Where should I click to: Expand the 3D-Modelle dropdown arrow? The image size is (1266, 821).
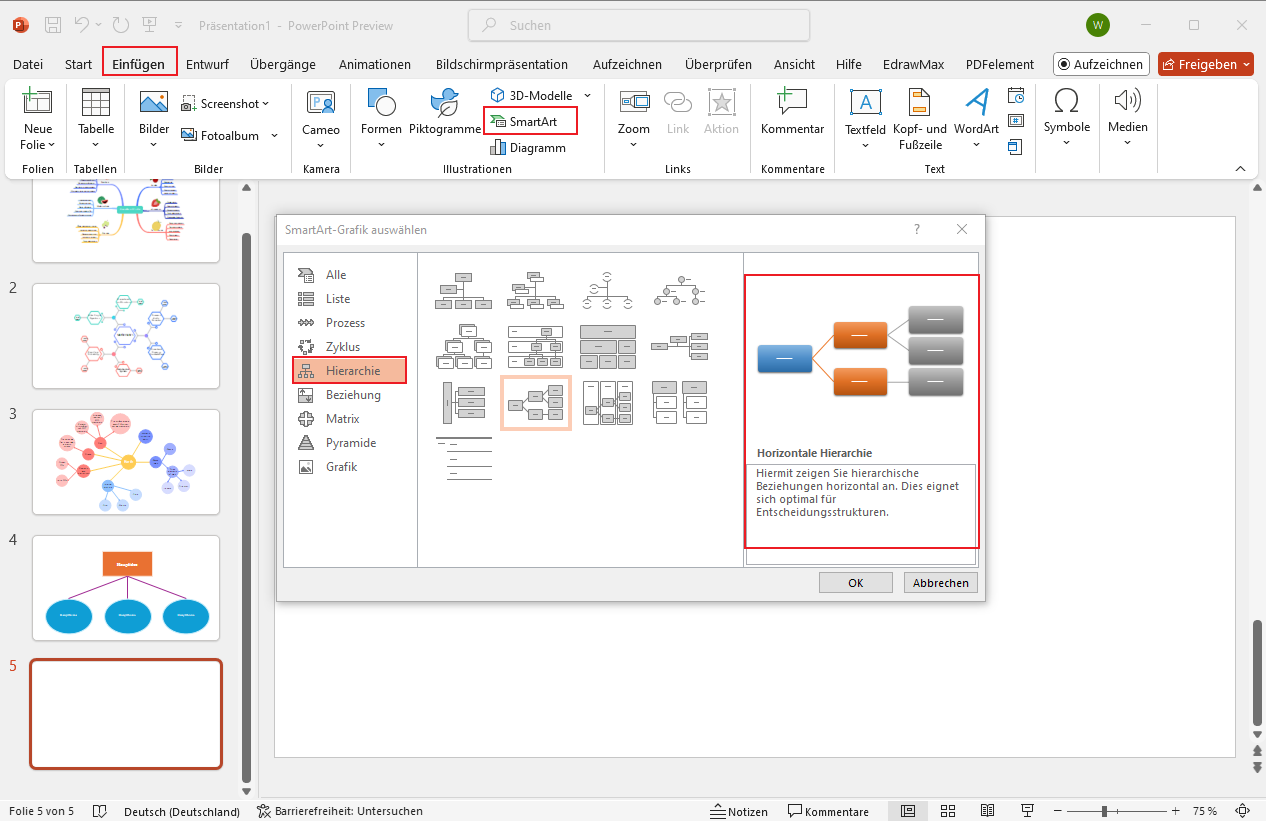587,95
